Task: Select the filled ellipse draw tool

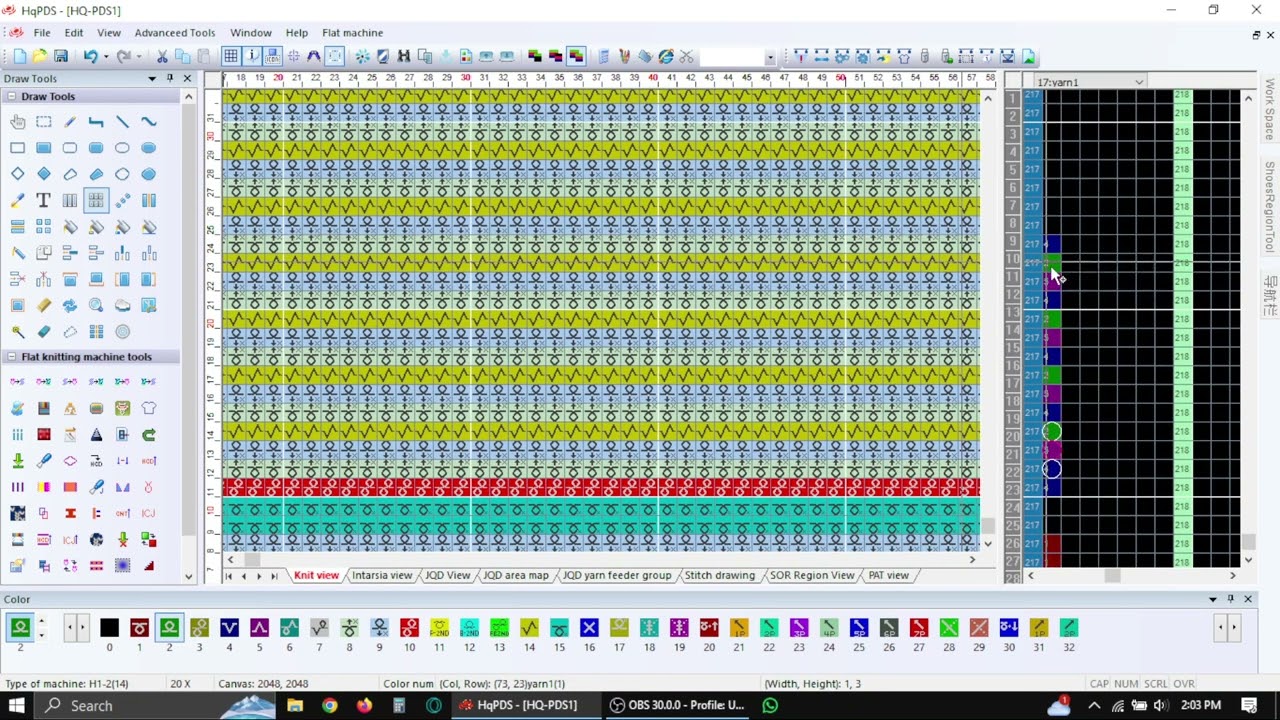Action: pos(148,148)
